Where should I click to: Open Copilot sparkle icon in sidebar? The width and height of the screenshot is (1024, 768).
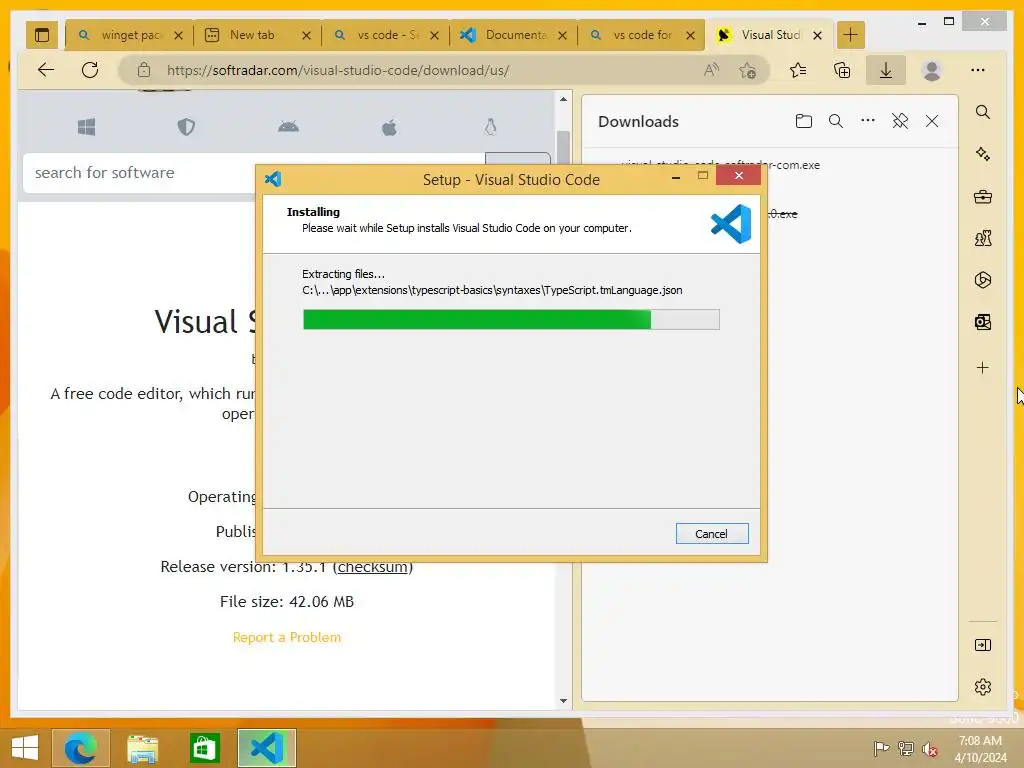pos(983,154)
